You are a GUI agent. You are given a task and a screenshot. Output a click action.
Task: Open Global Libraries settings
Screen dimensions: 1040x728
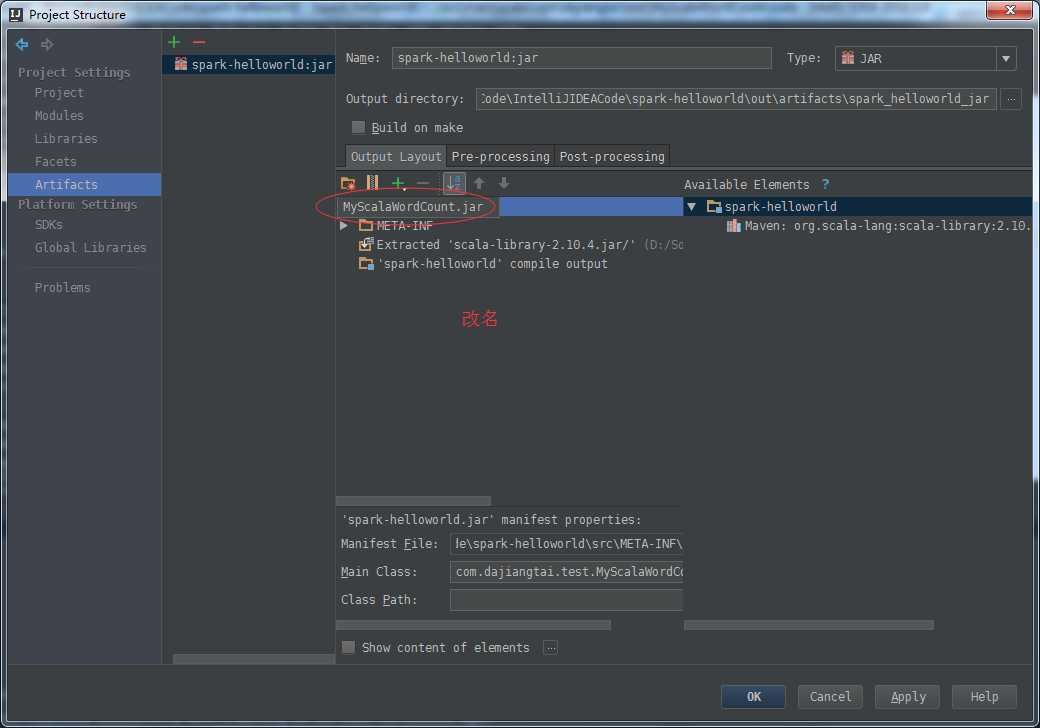pos(90,247)
